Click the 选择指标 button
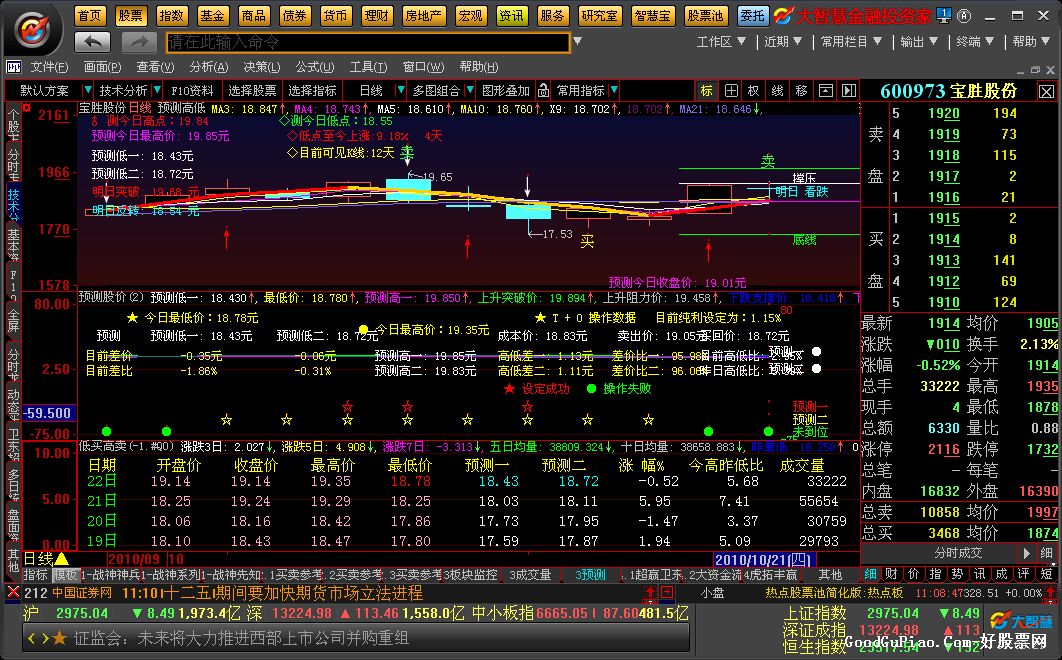 tap(312, 91)
